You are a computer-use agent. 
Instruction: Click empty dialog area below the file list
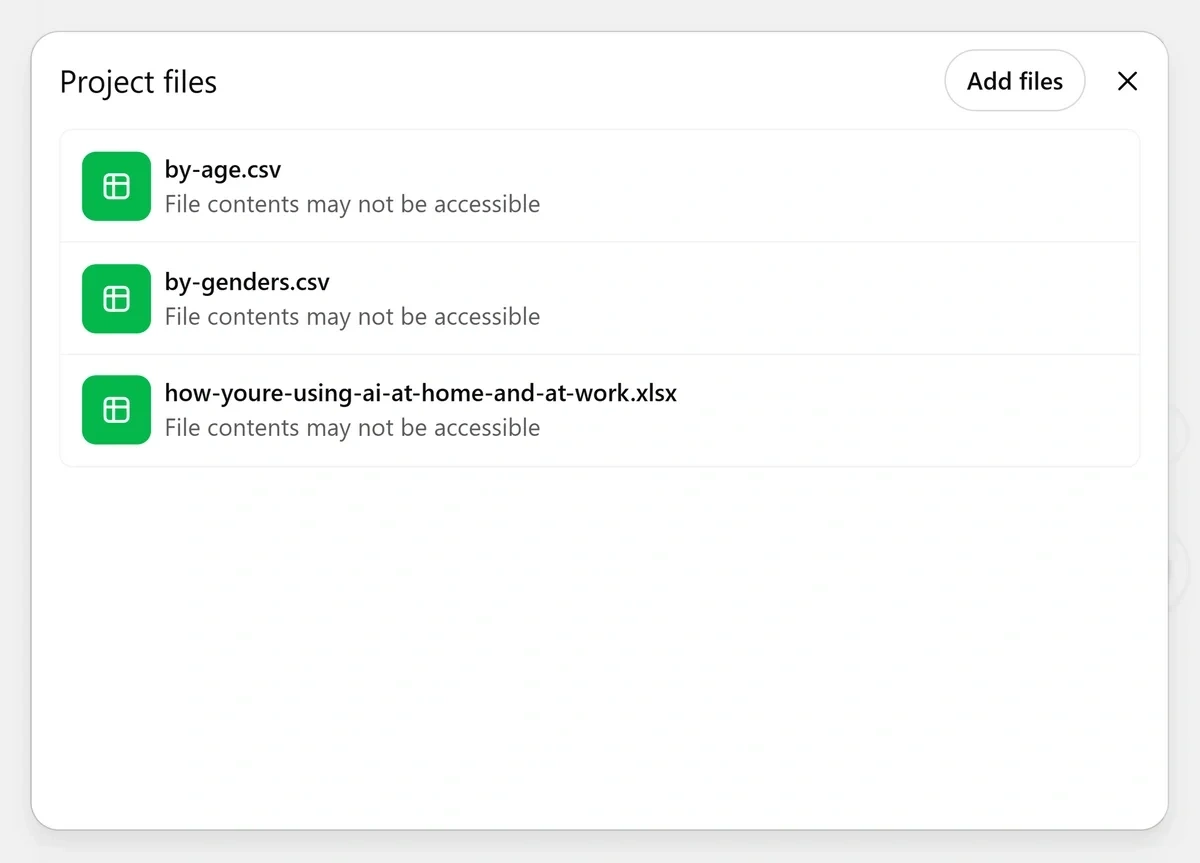[x=600, y=640]
